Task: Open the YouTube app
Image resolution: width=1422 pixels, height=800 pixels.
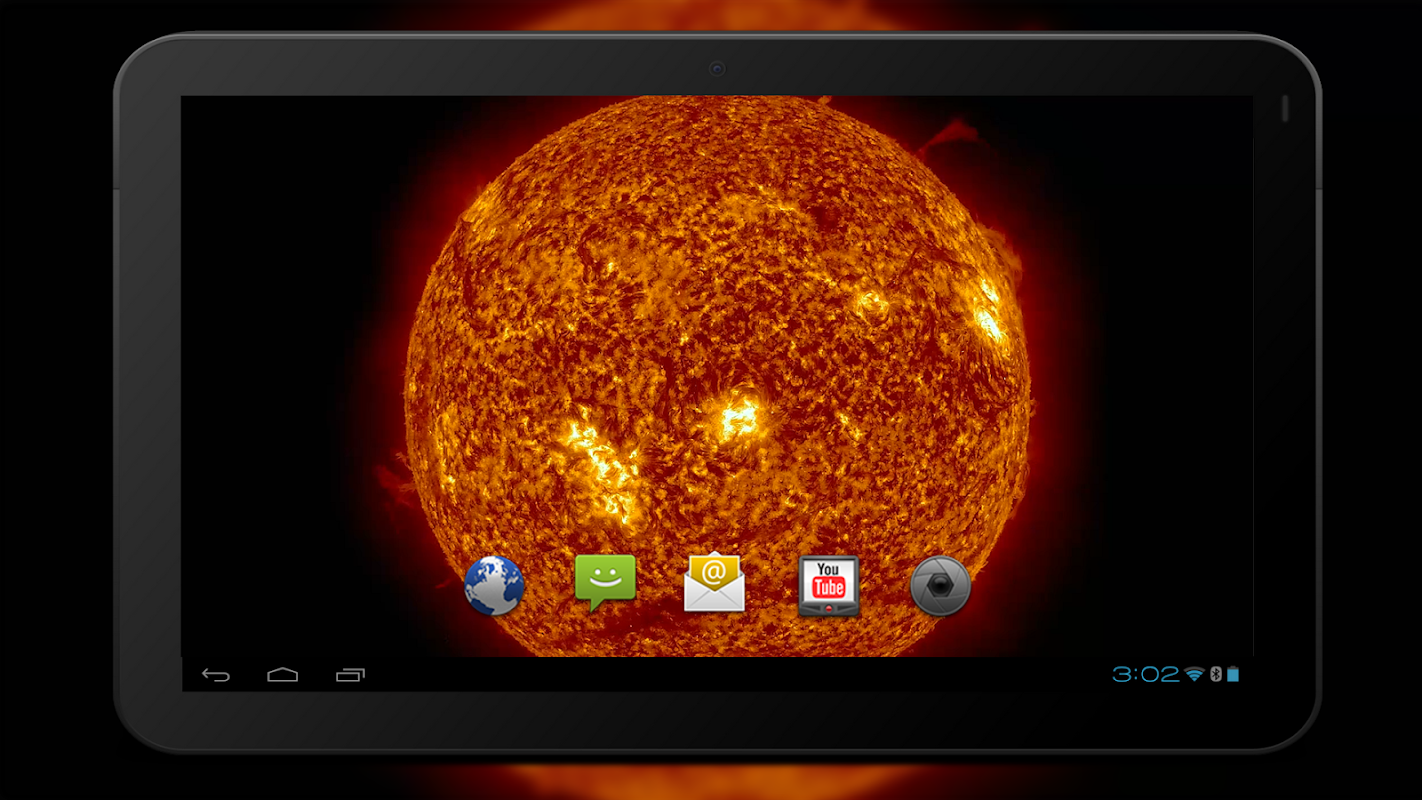Action: point(828,586)
